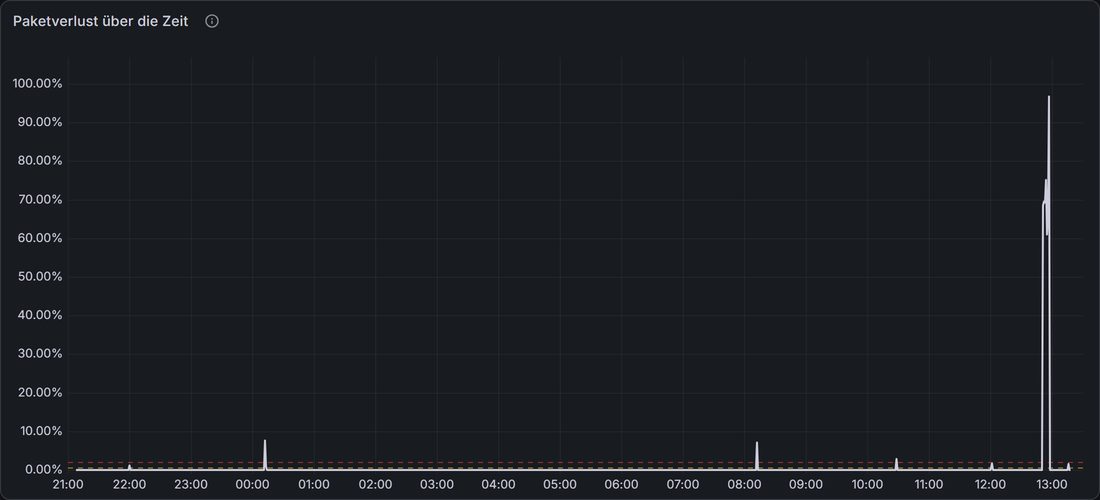Viewport: 1100px width, 500px height.
Task: Click the 10:00 time axis label
Action: click(x=867, y=485)
